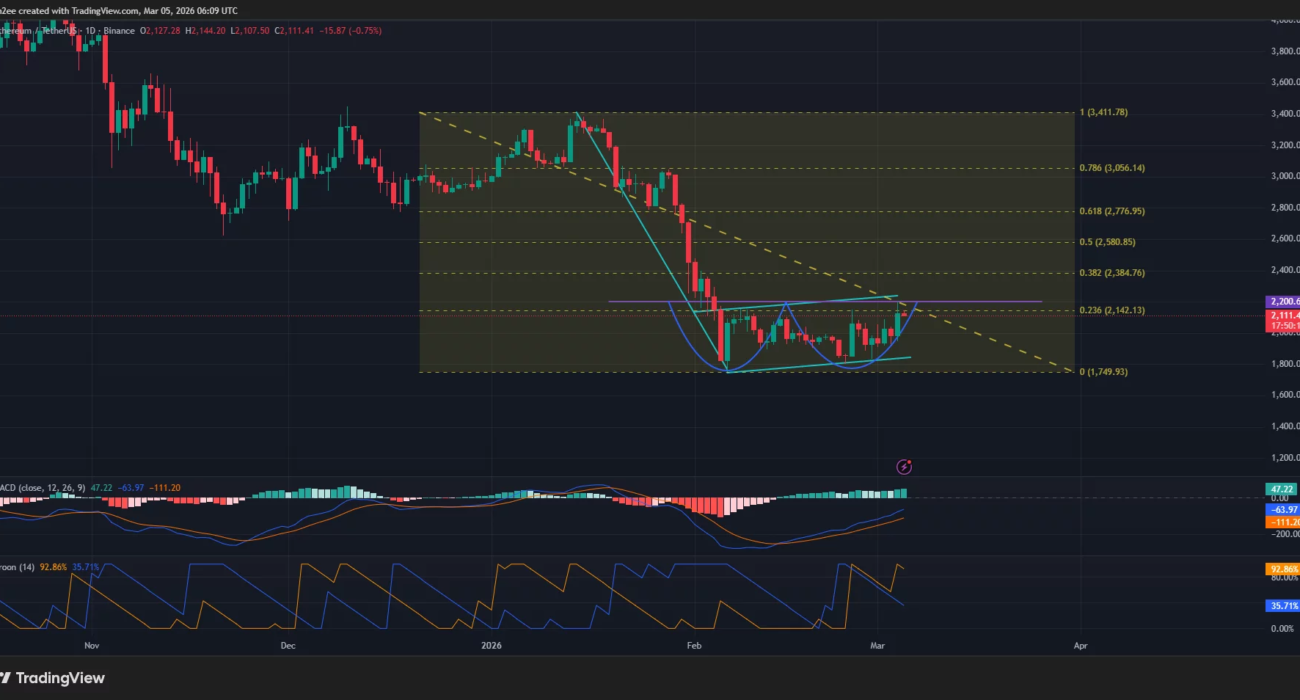Click the Feb label on time axis
This screenshot has width=1300, height=700.
[695, 646]
